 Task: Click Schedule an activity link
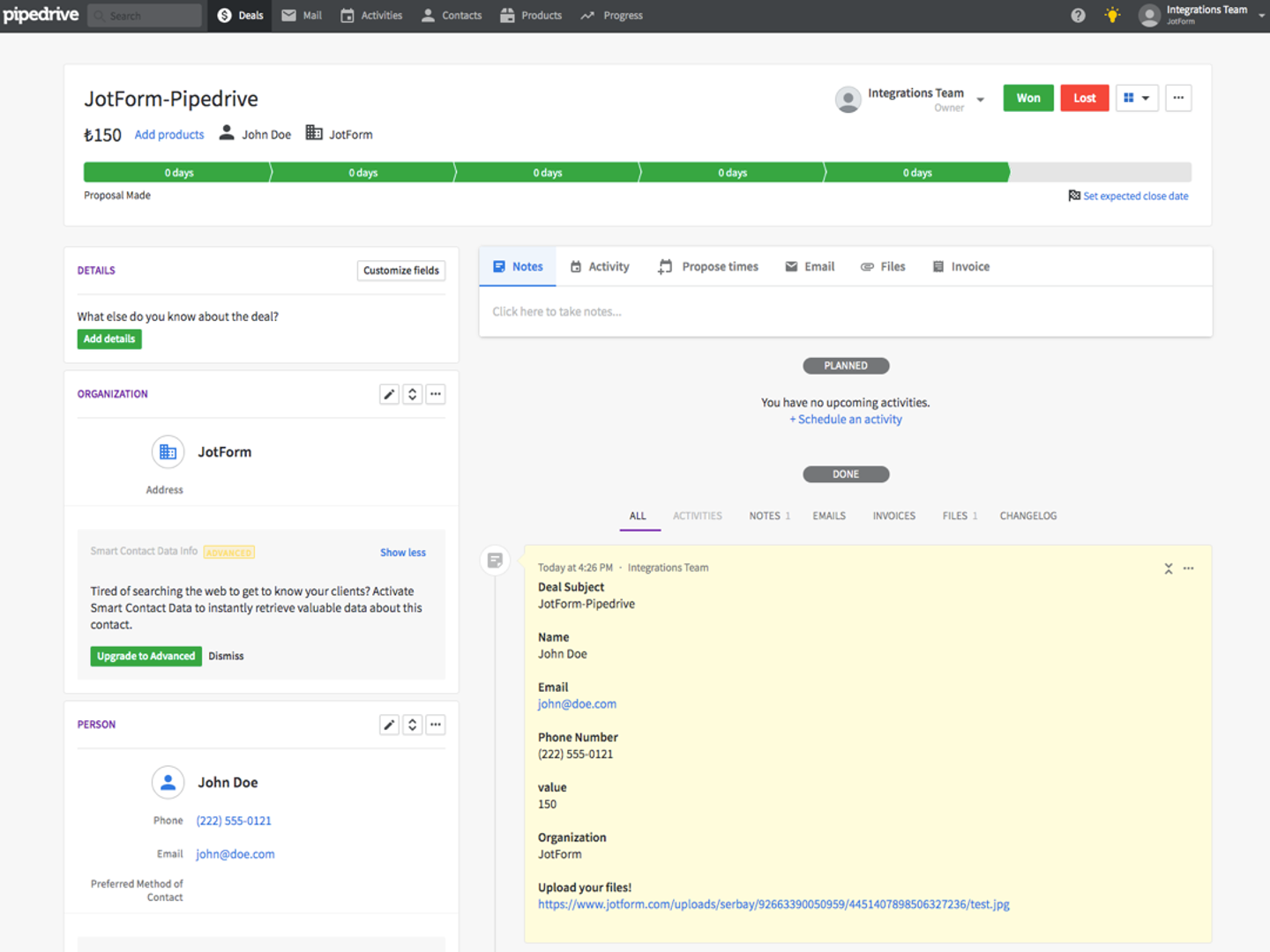coord(846,420)
